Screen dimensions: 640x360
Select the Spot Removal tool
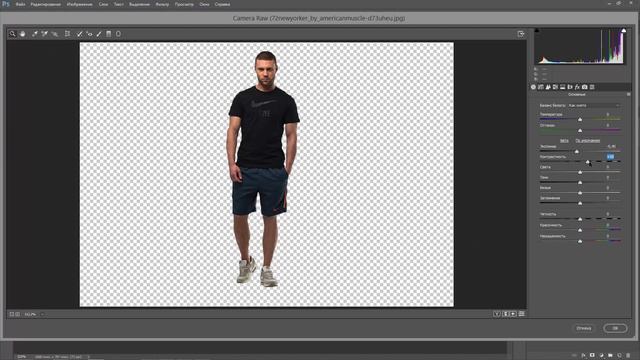click(80, 34)
